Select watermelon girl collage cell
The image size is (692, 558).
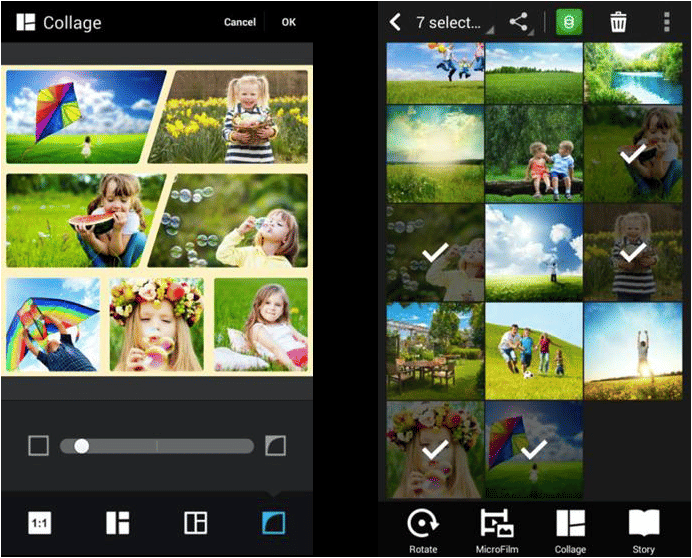click(85, 220)
